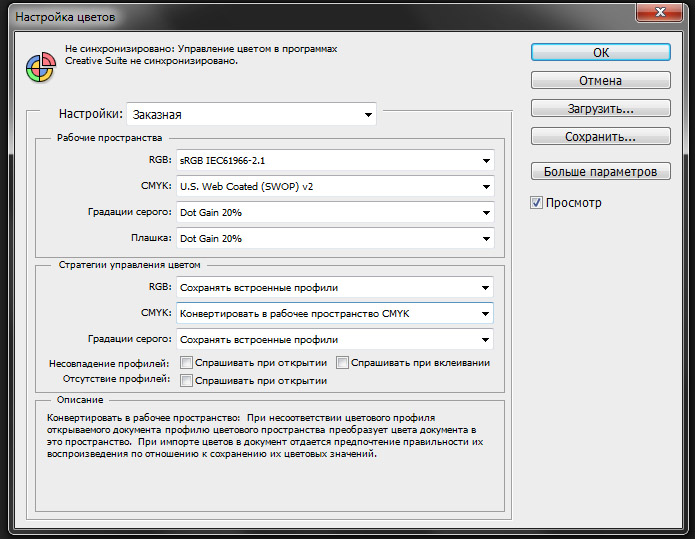Open the RGB color policy dropdown

335,288
